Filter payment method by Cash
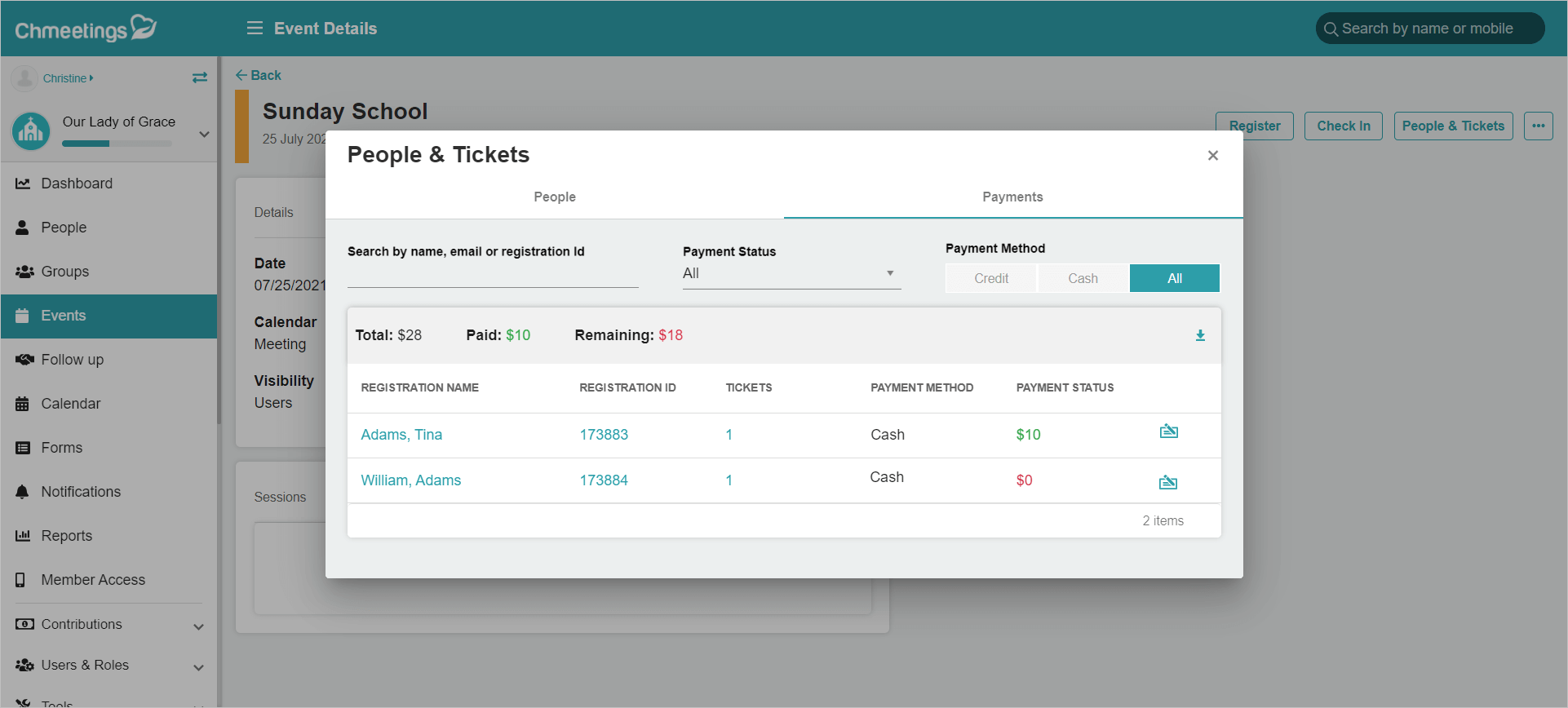 (x=1083, y=278)
